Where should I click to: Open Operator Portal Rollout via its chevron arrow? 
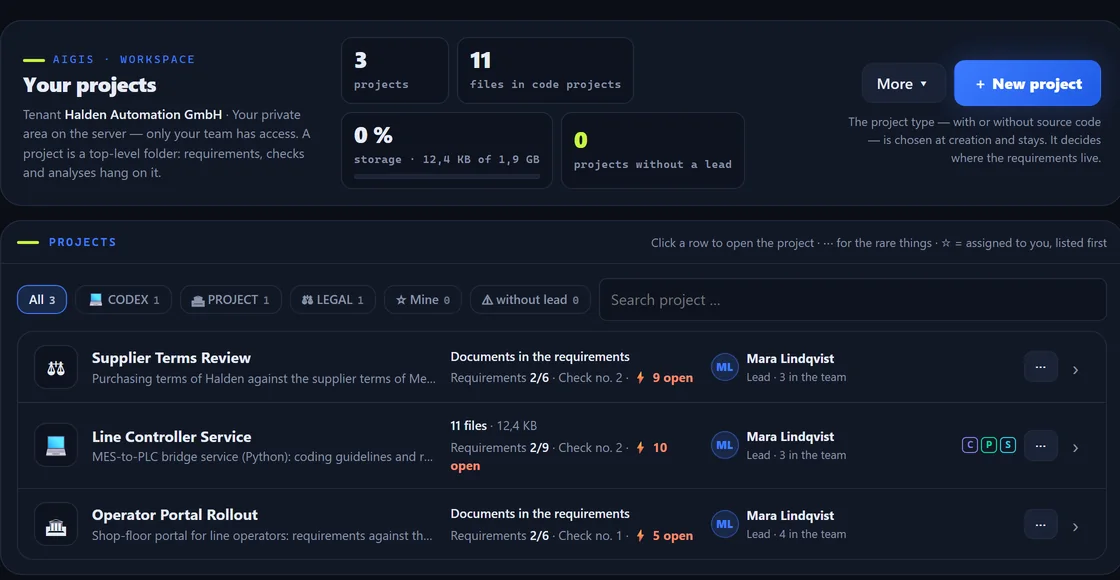coord(1075,527)
